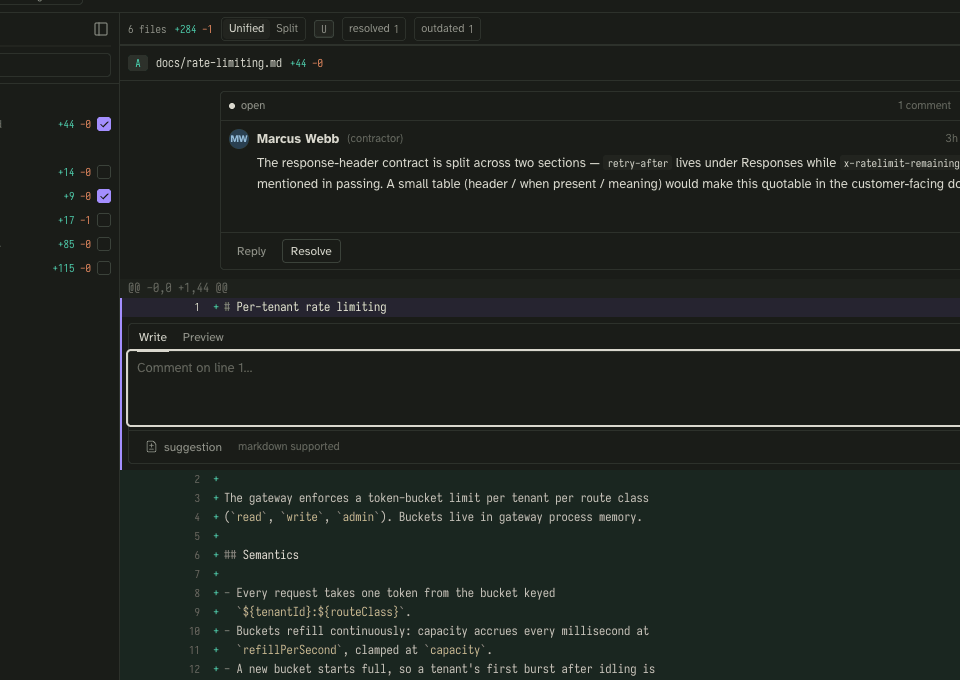Click the open status of the thread
Screen dimensions: 960x680
(247, 105)
